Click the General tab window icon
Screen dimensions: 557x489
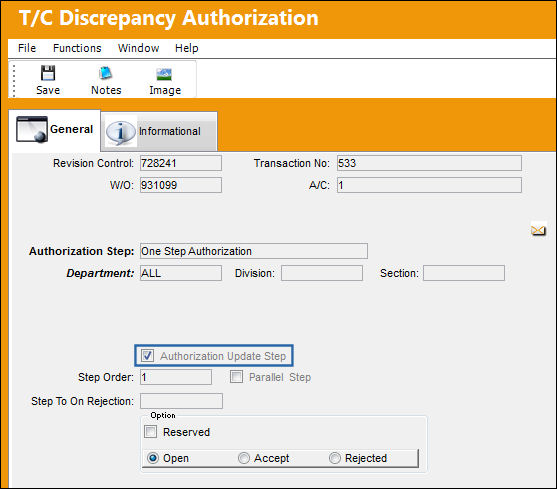click(32, 129)
